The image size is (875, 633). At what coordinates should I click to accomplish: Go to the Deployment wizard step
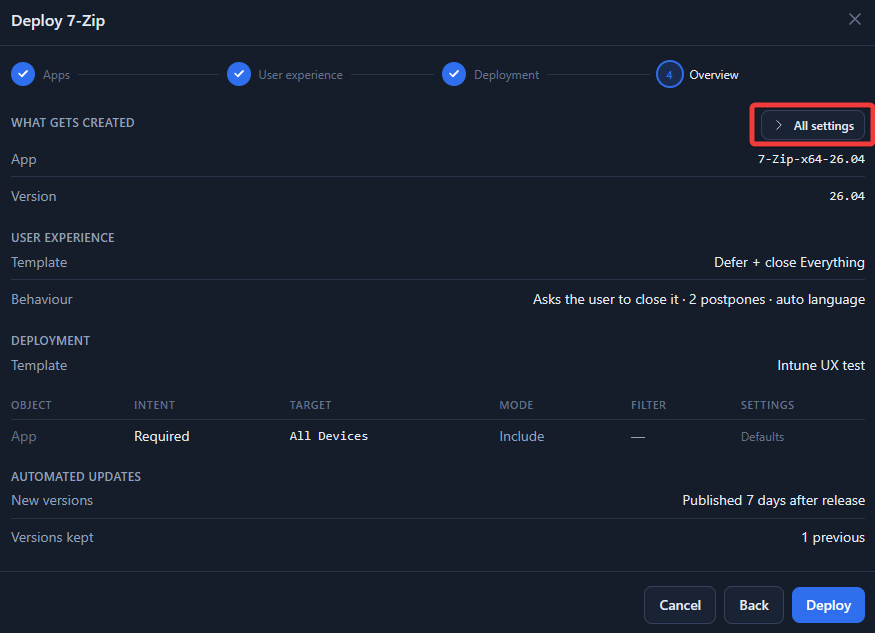click(x=506, y=75)
